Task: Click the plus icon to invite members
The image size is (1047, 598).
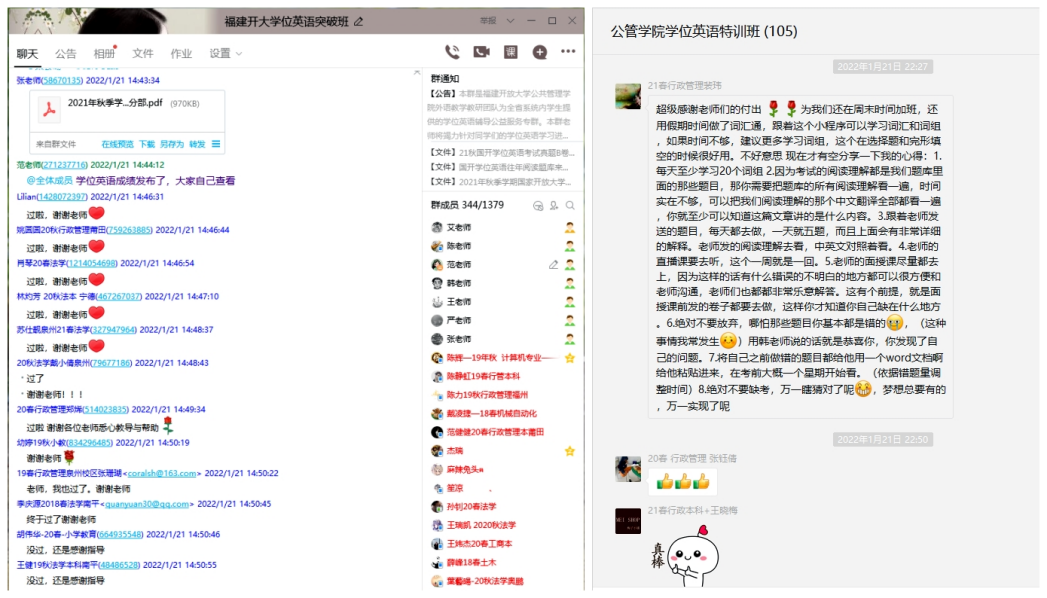Action: (540, 52)
